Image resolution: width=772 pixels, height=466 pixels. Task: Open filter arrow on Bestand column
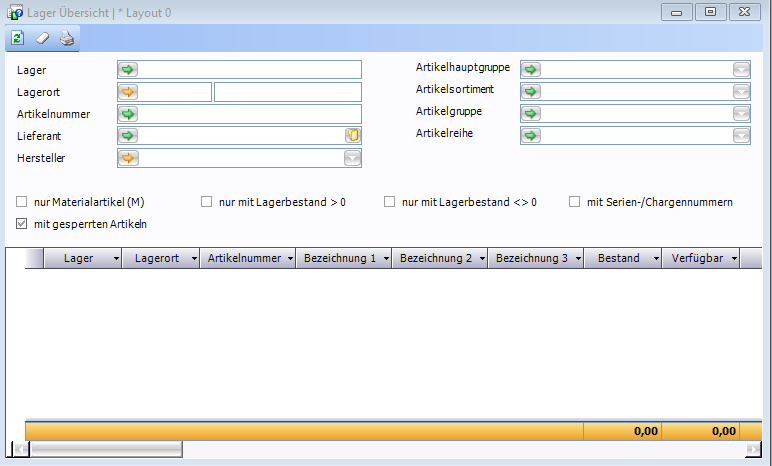coord(655,259)
